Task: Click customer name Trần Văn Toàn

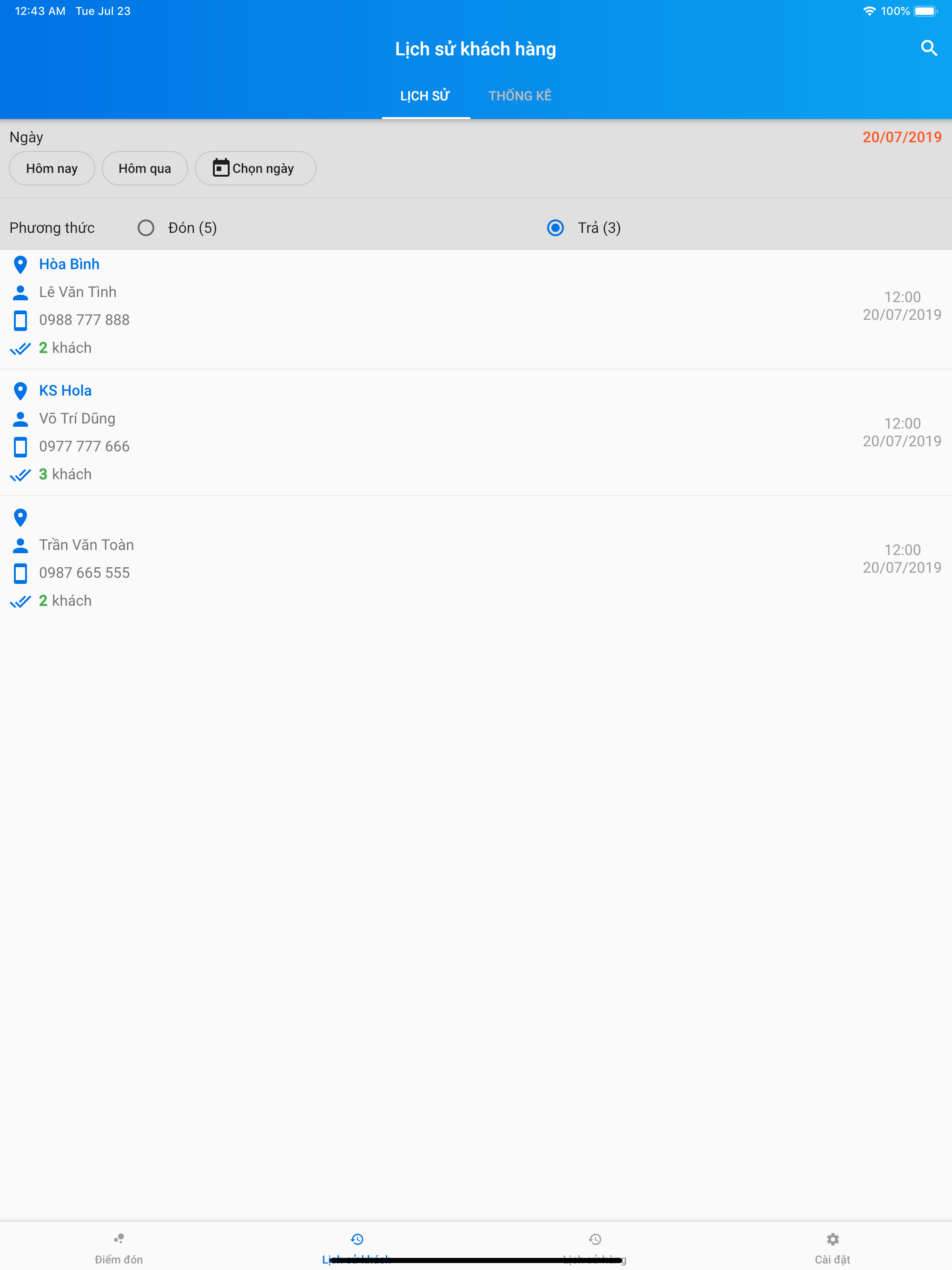Action: [x=87, y=545]
